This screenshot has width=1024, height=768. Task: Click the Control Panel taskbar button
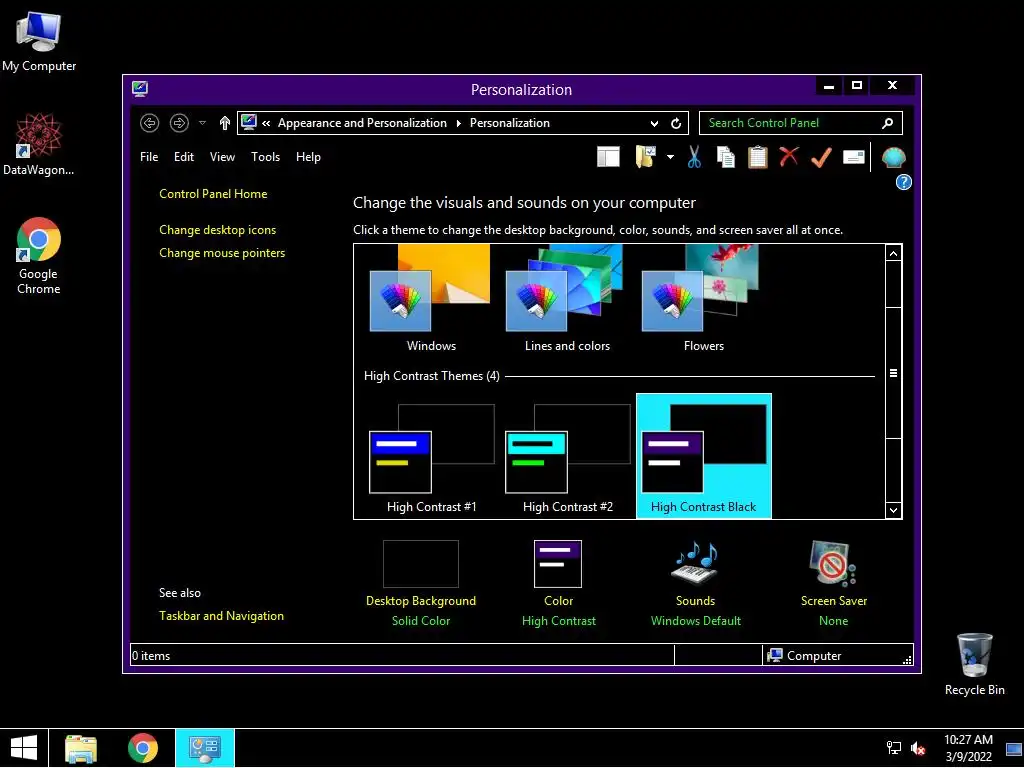click(205, 748)
